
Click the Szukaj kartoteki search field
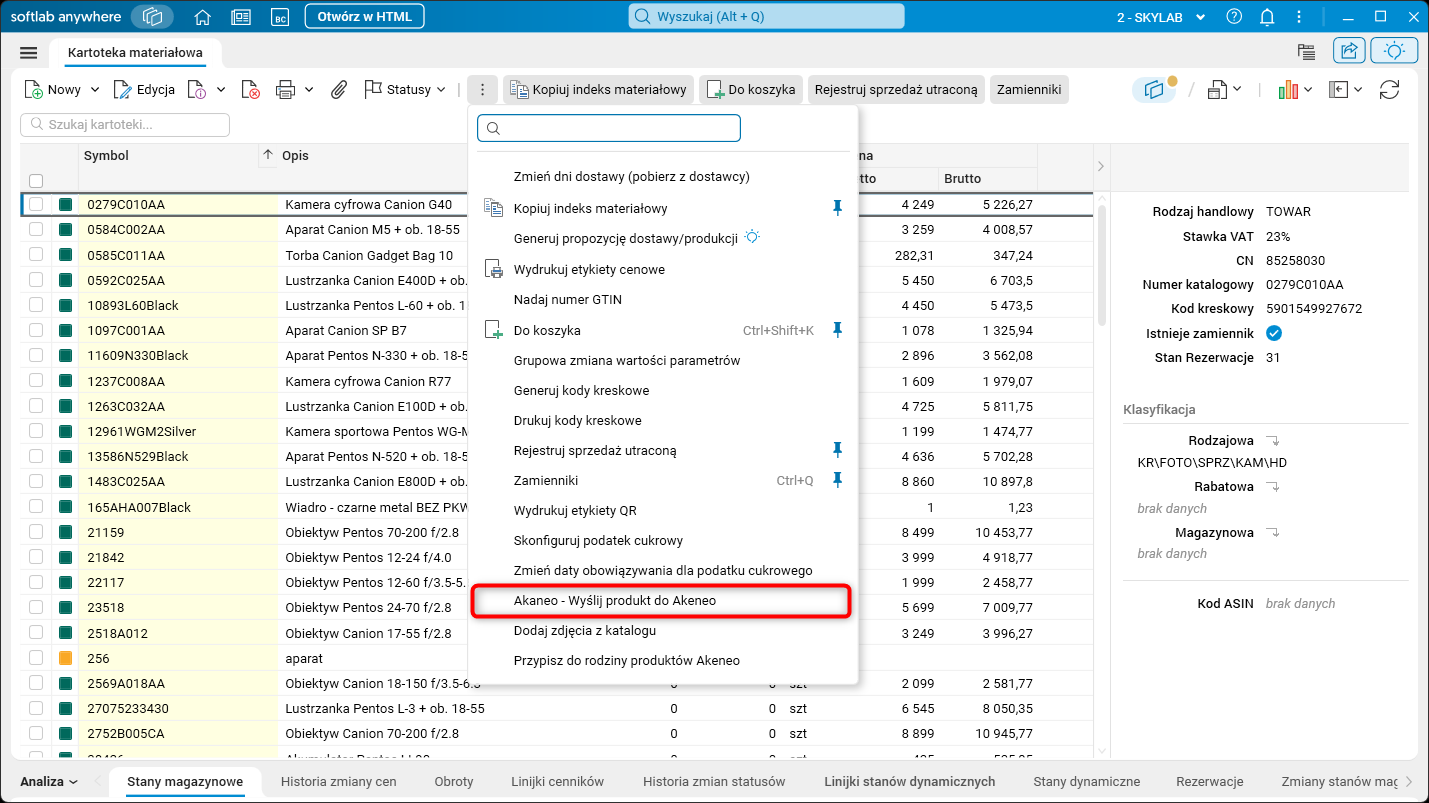point(125,125)
